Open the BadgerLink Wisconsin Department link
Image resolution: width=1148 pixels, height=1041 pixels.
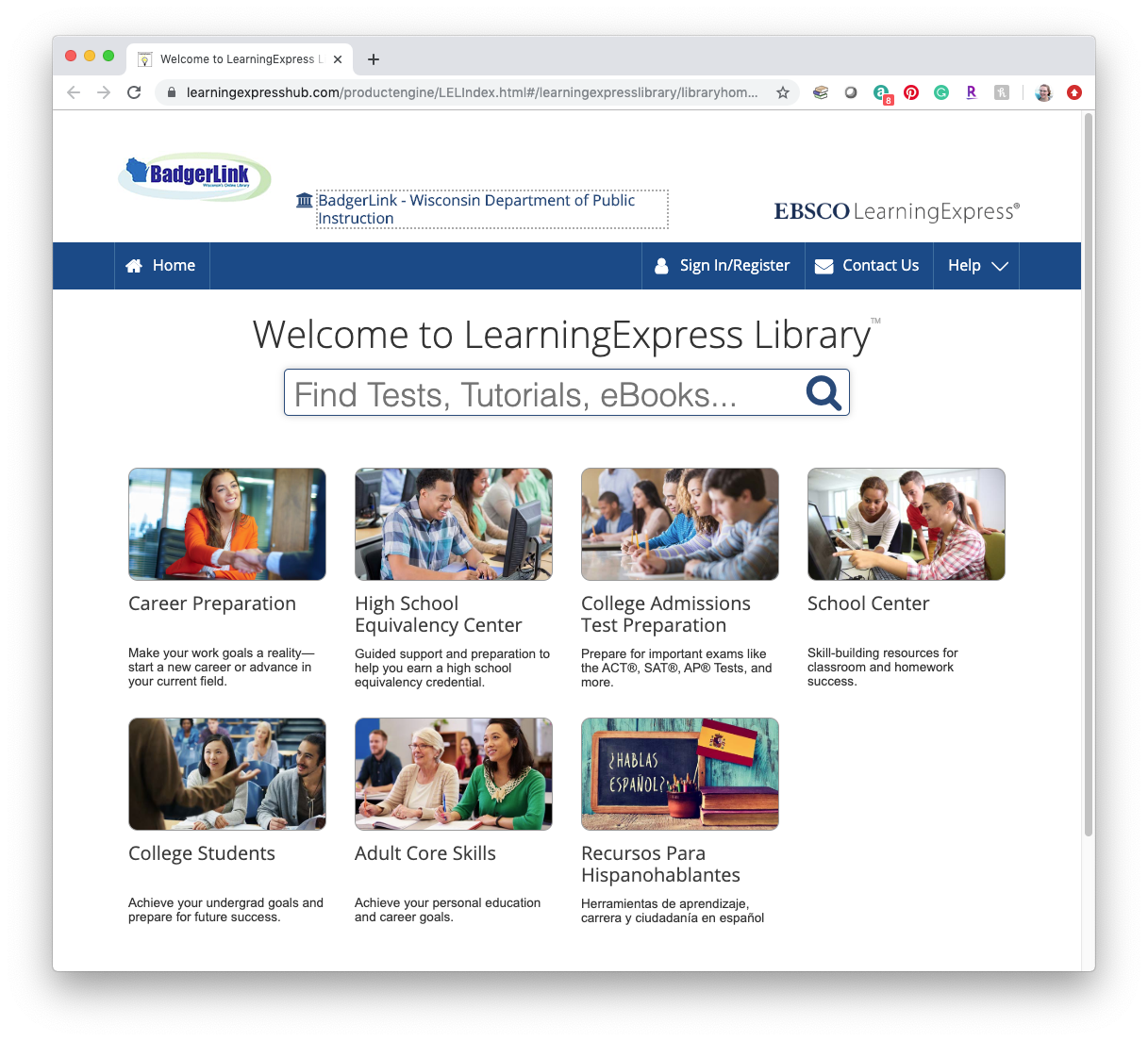492,209
